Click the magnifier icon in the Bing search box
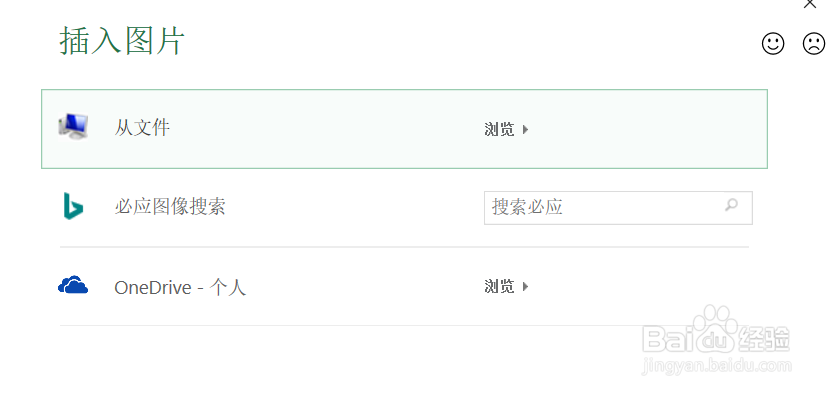Screen dimensions: 837x394 (x=731, y=204)
